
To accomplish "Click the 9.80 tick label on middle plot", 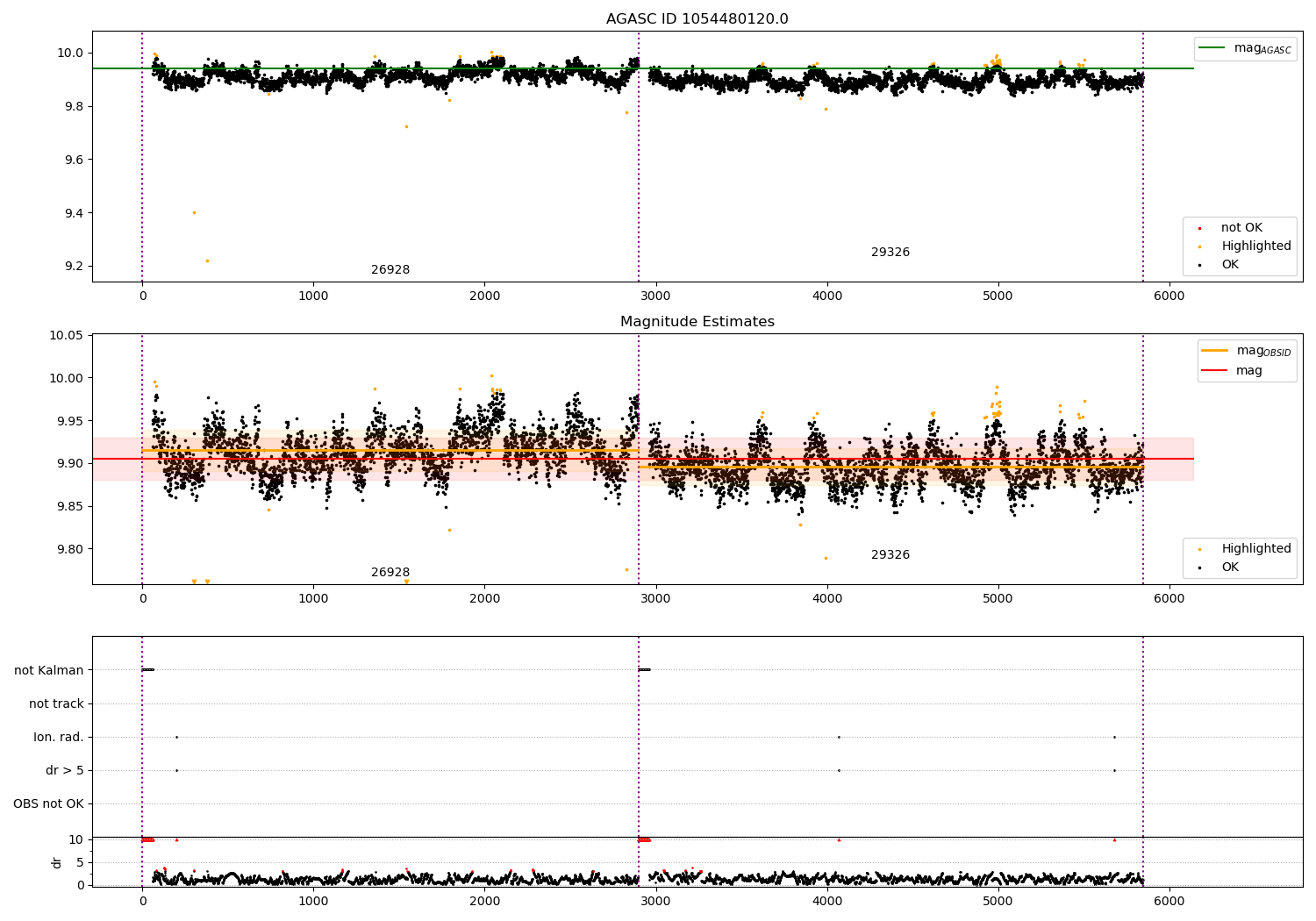I will 69,550.
